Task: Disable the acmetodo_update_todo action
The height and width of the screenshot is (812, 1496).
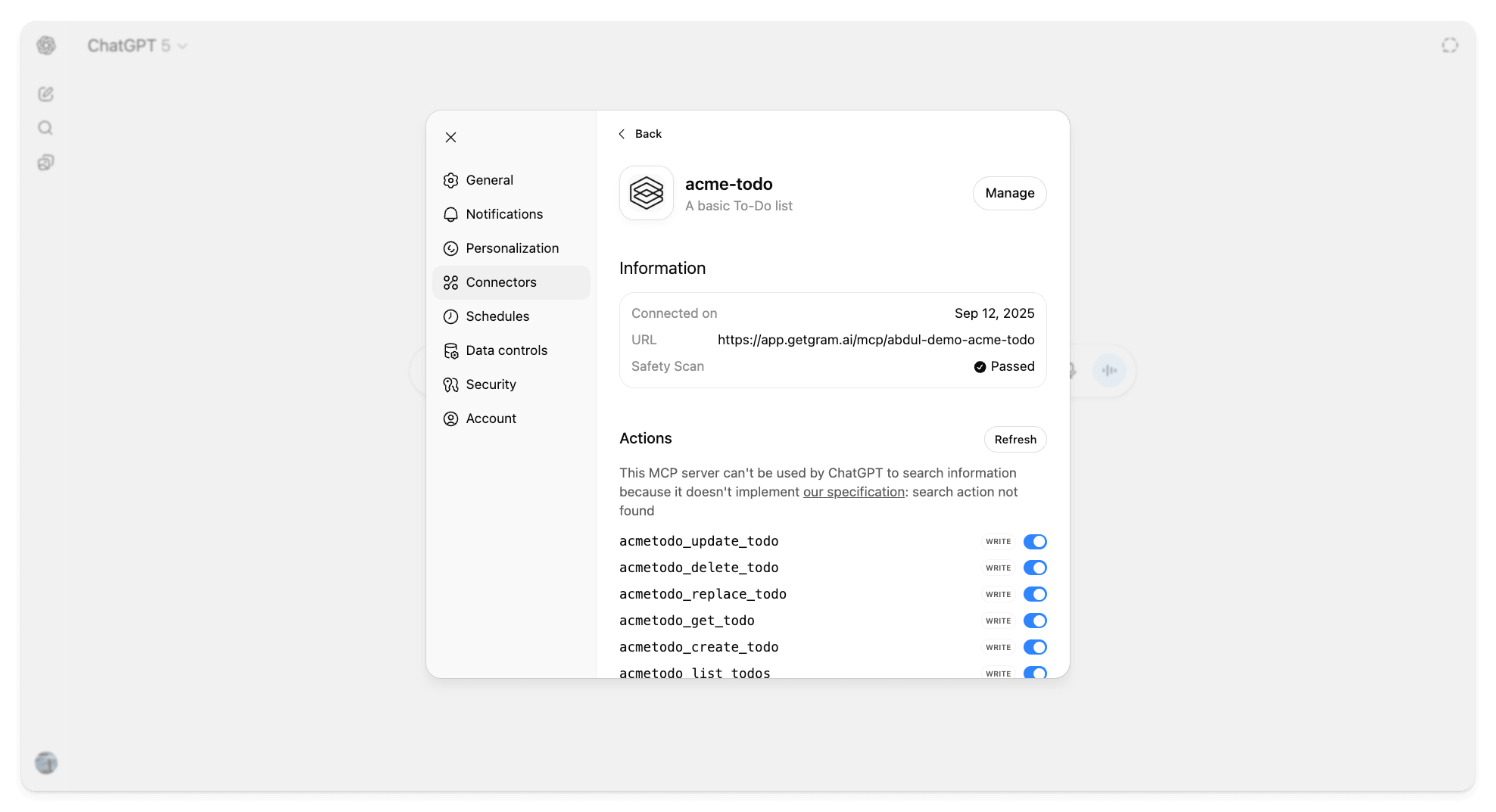Action: [x=1035, y=541]
